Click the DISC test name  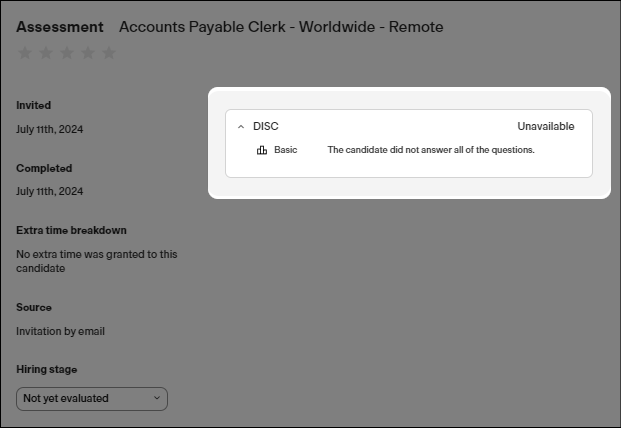pyautogui.click(x=266, y=127)
